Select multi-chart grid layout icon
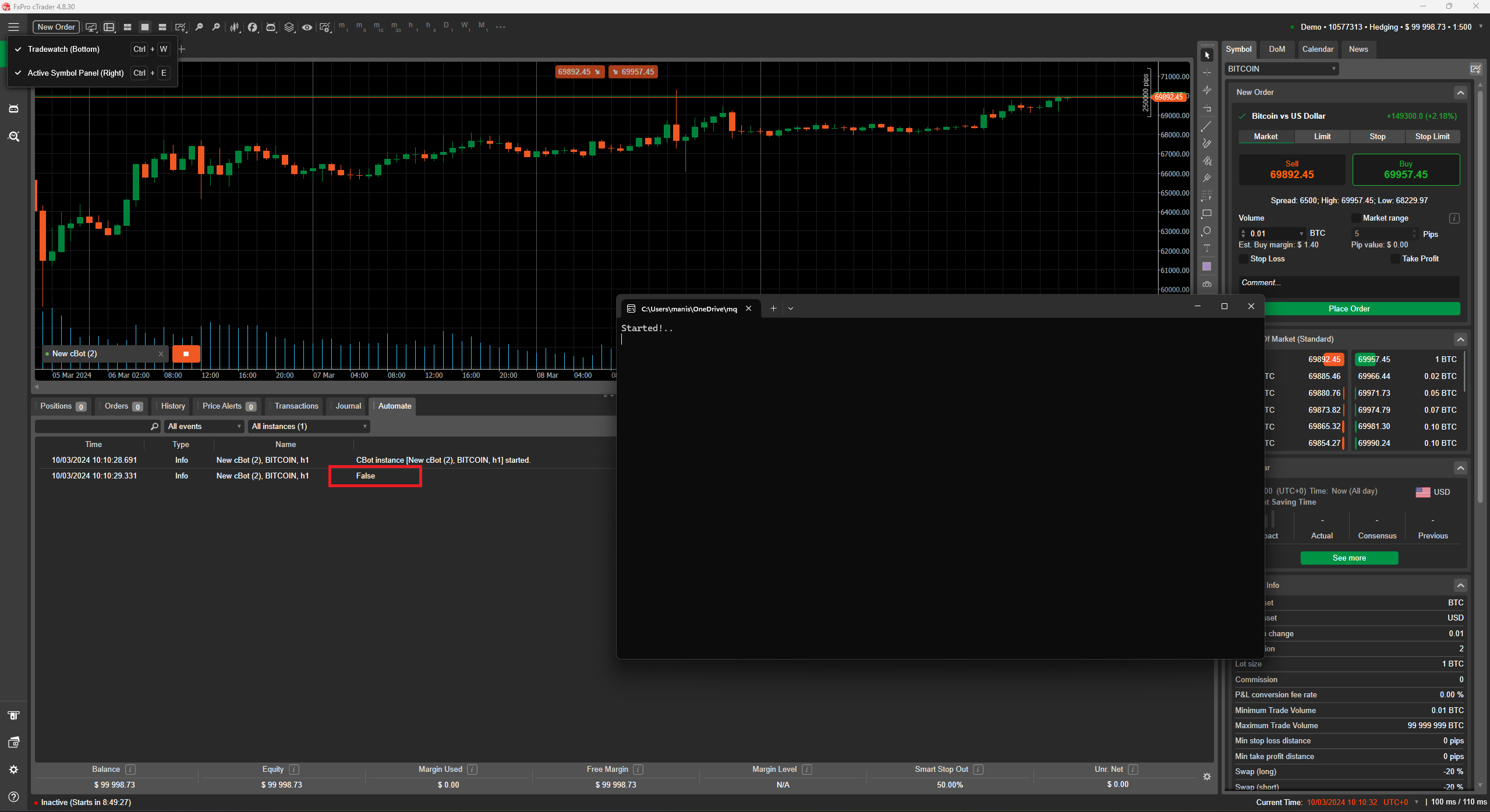Image resolution: width=1490 pixels, height=812 pixels. pyautogui.click(x=128, y=27)
